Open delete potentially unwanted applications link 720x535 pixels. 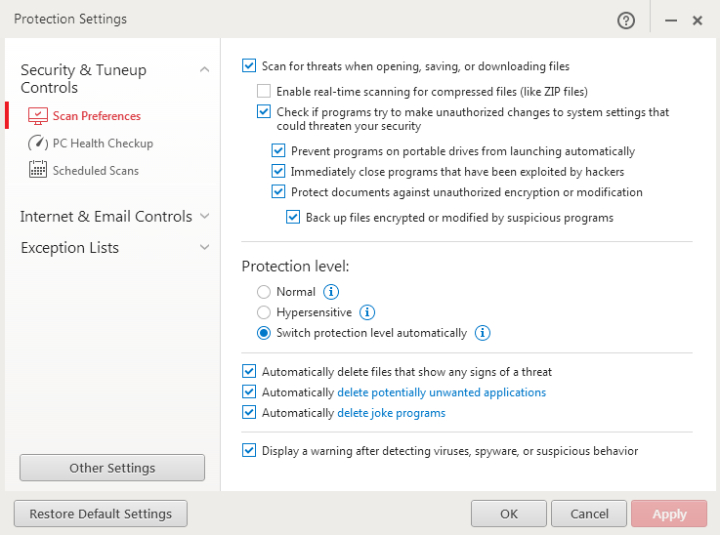pyautogui.click(x=441, y=392)
